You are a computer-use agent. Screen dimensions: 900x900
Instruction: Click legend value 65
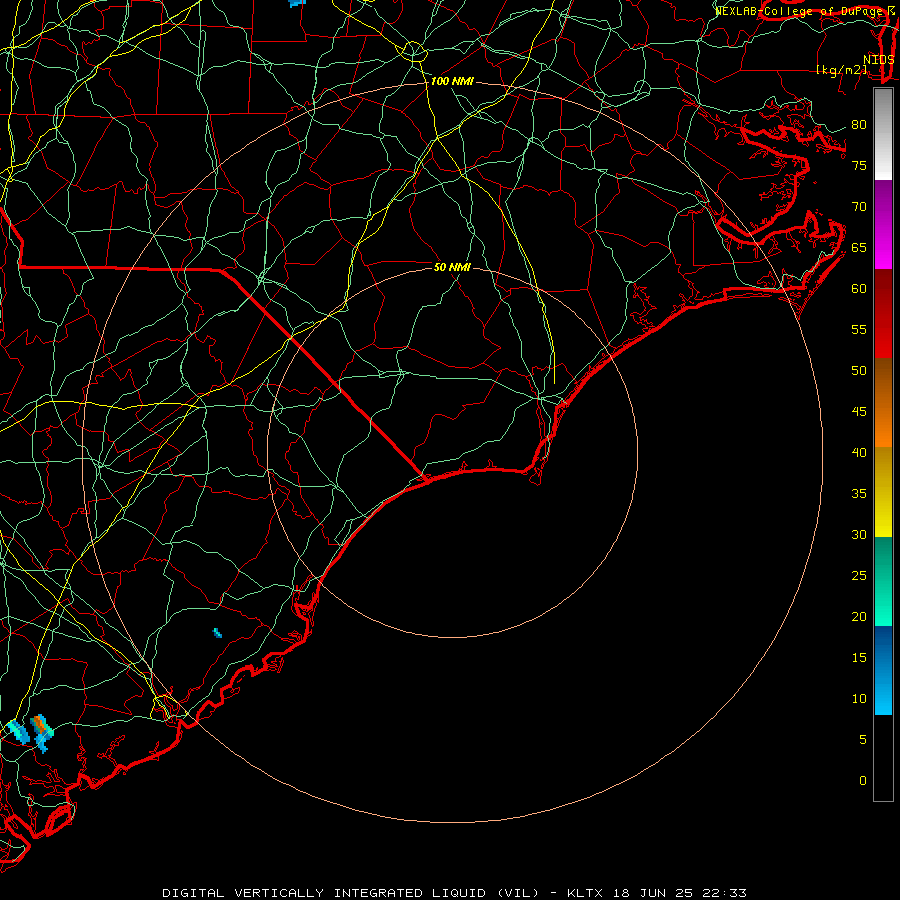[x=859, y=248]
